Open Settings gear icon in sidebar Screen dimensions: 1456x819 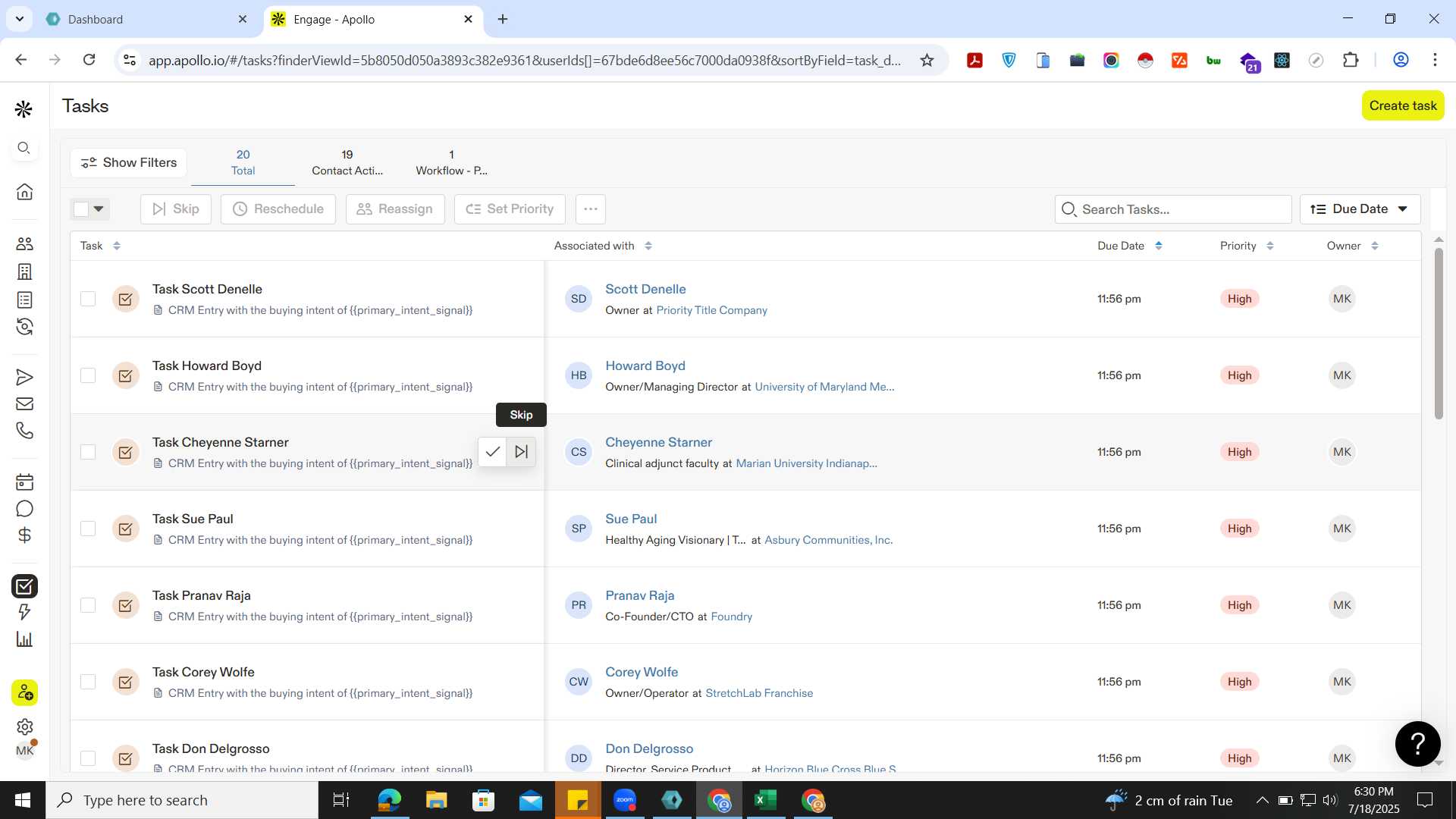(x=24, y=726)
